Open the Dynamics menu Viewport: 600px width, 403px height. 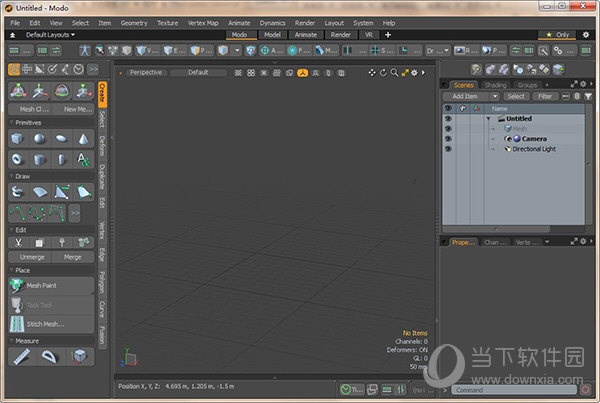(x=272, y=23)
